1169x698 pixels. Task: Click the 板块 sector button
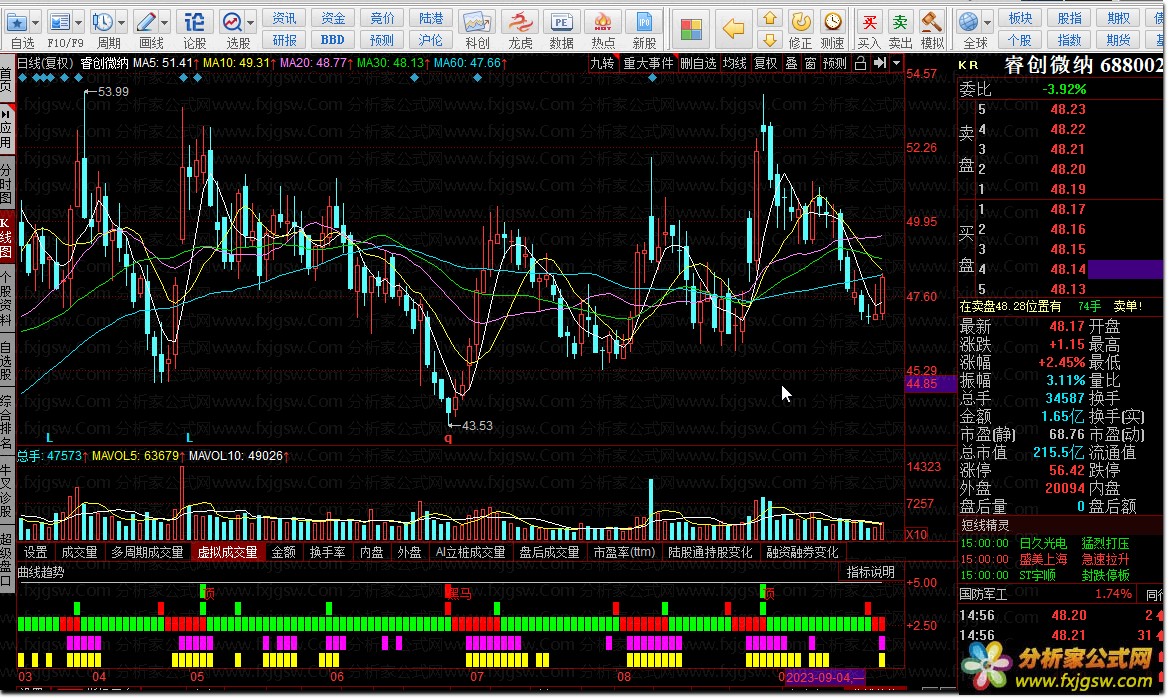[1021, 18]
